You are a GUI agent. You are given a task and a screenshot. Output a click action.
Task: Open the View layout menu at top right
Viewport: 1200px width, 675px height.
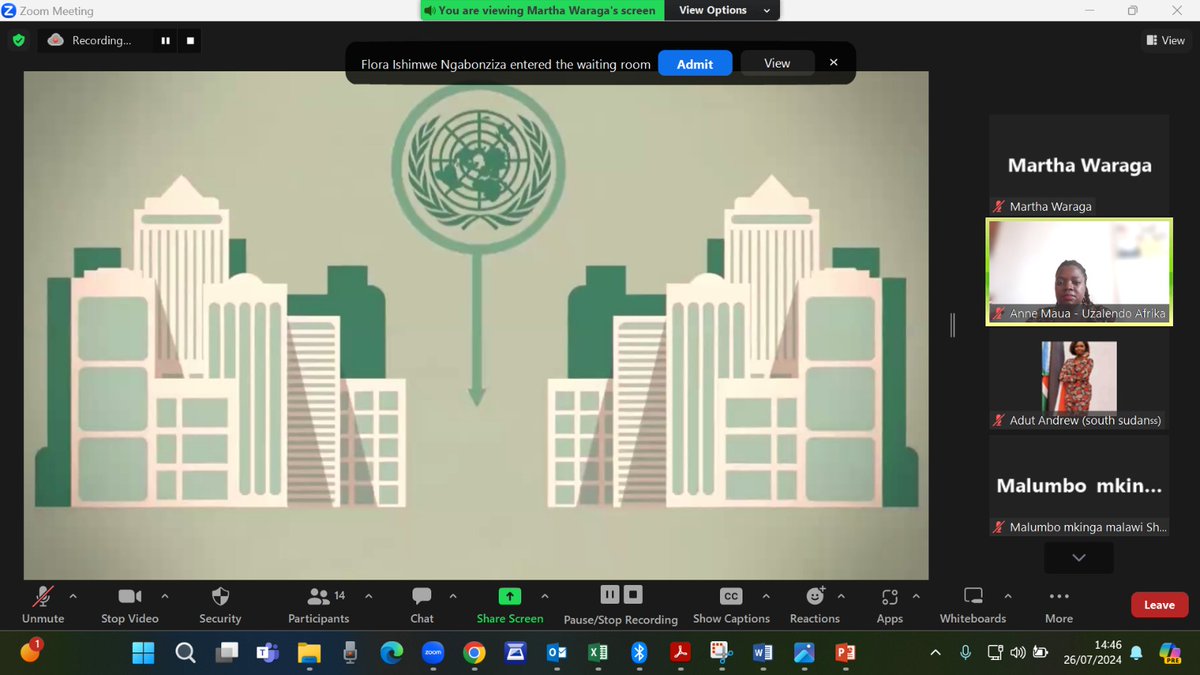coord(1165,40)
